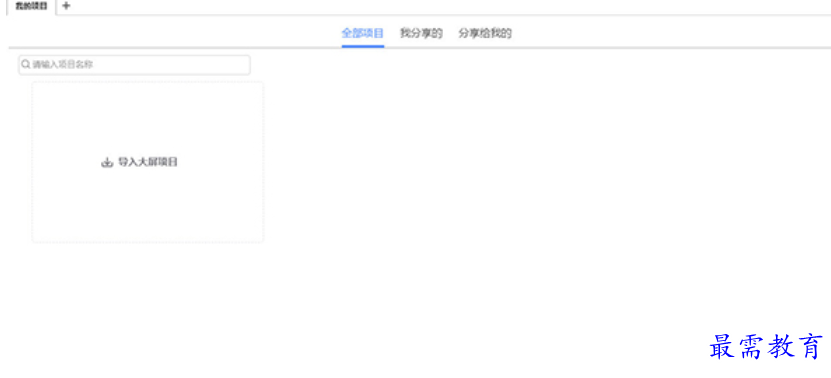Switch to the 分享给我的 tab

coord(485,33)
